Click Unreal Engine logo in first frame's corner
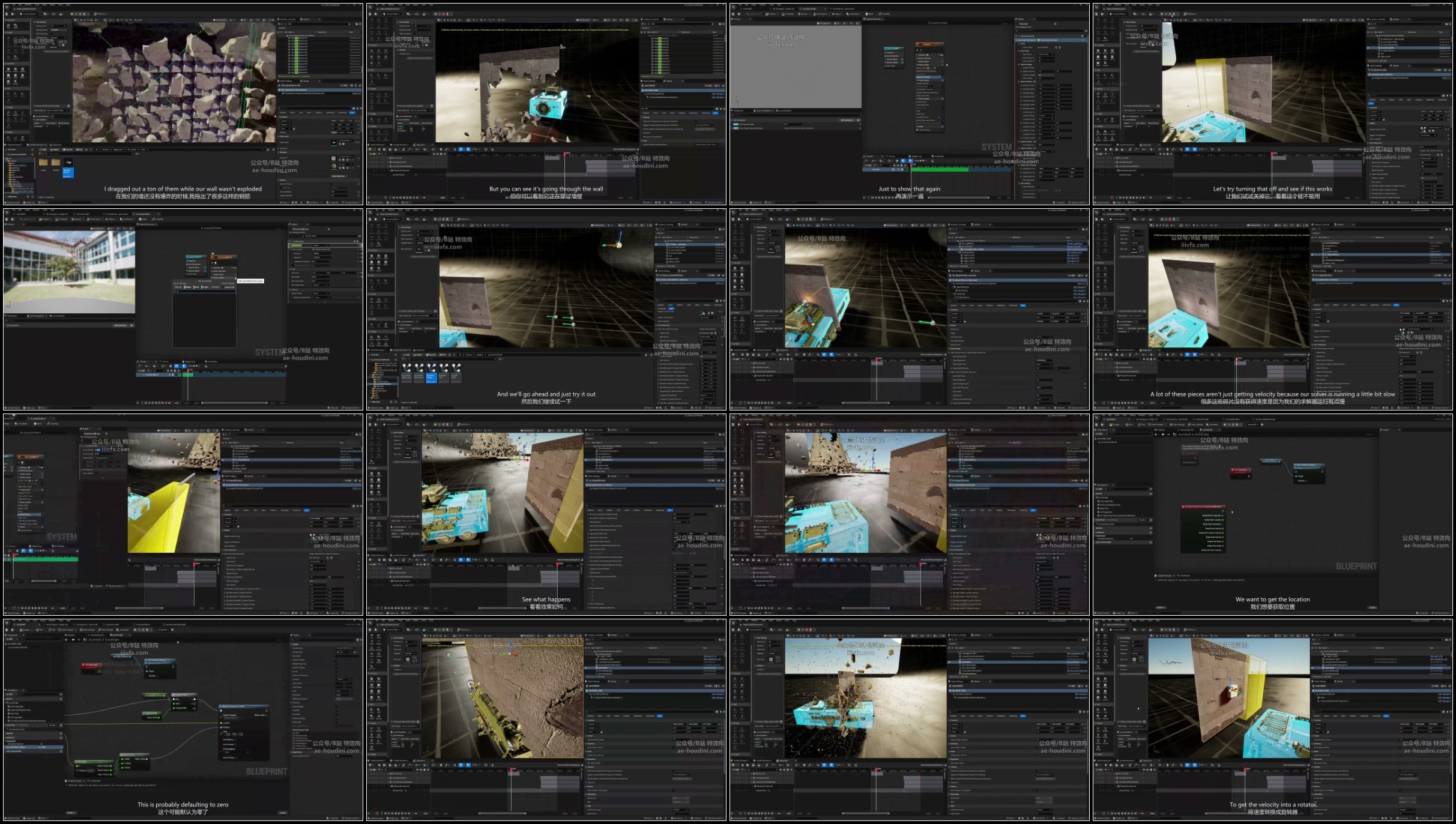1456x824 pixels. pos(7,6)
